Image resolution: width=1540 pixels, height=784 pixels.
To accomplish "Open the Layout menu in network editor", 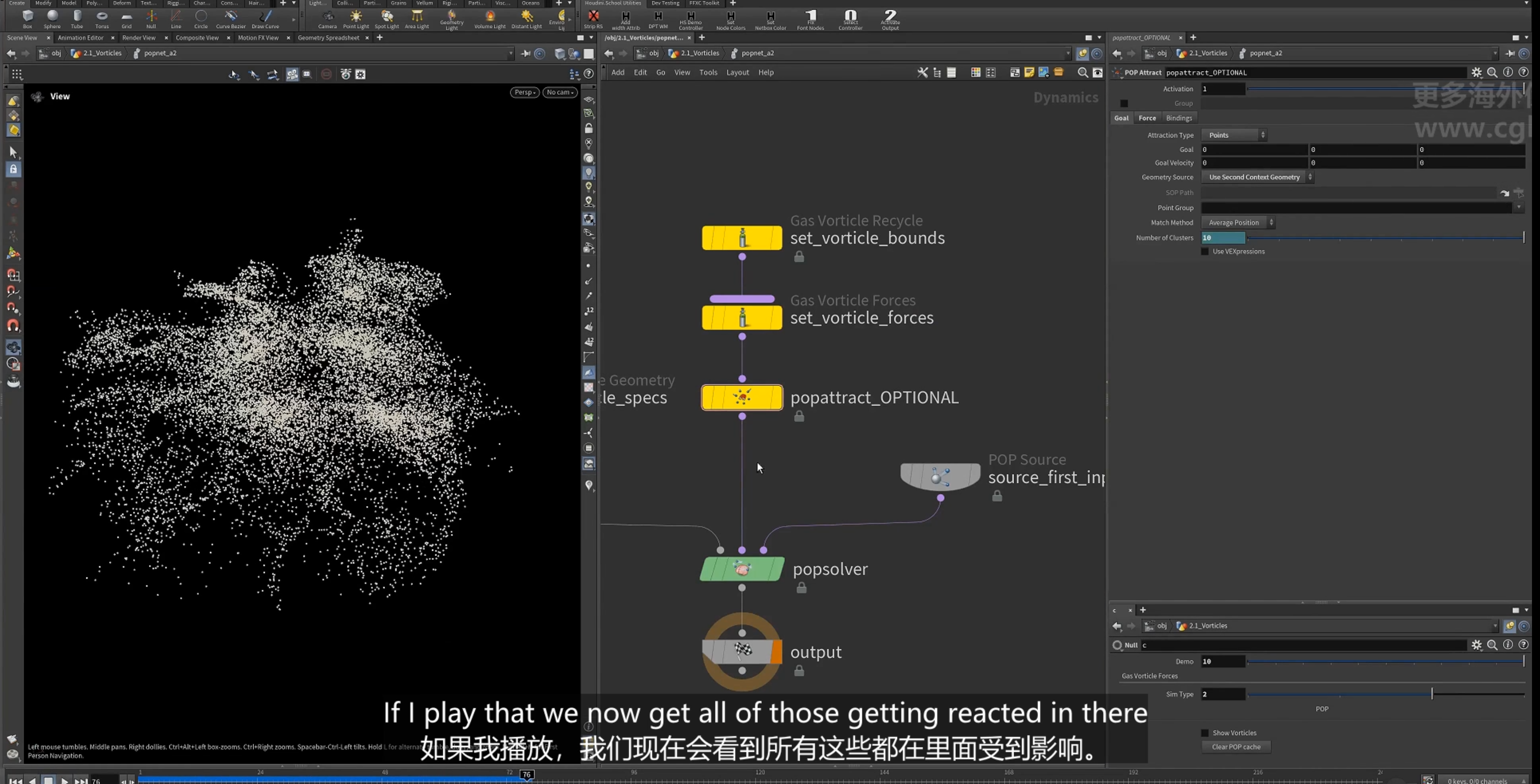I will 737,72.
